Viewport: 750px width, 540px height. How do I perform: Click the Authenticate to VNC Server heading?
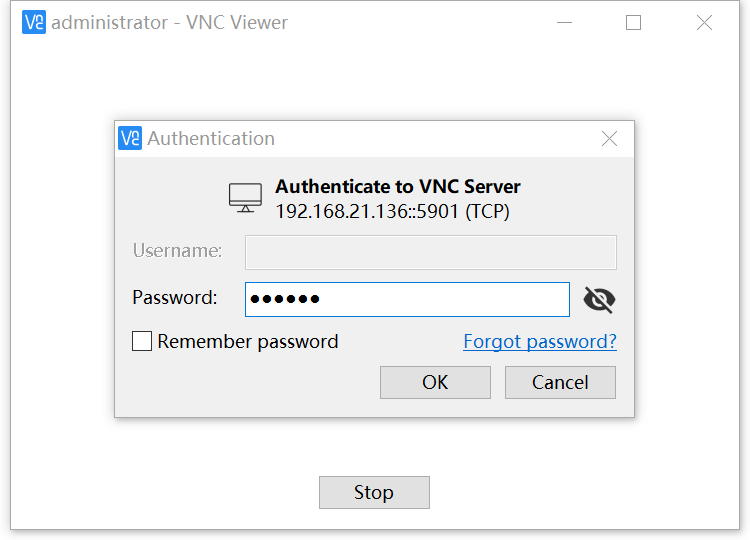[398, 187]
